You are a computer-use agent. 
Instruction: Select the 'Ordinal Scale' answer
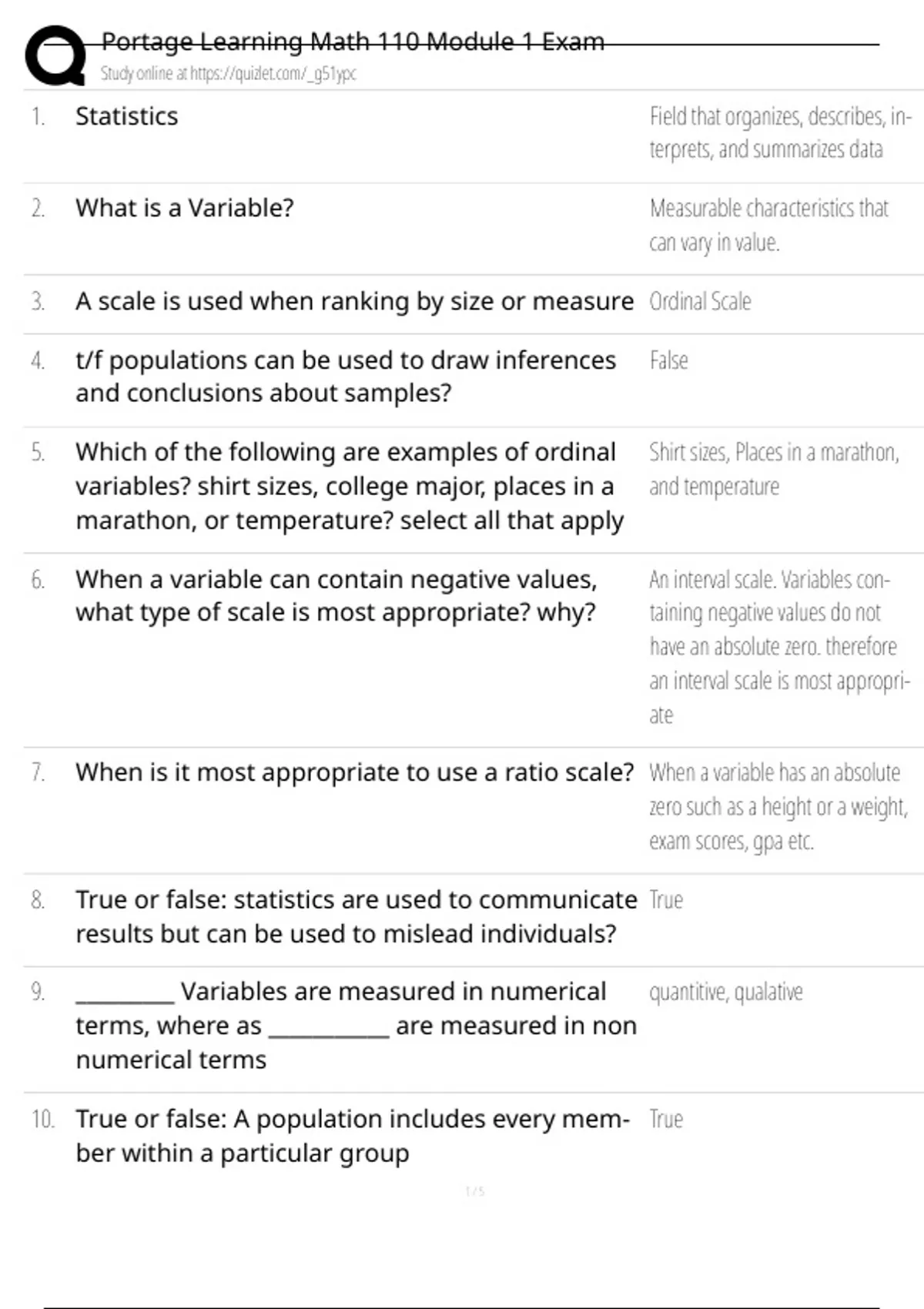(x=700, y=301)
